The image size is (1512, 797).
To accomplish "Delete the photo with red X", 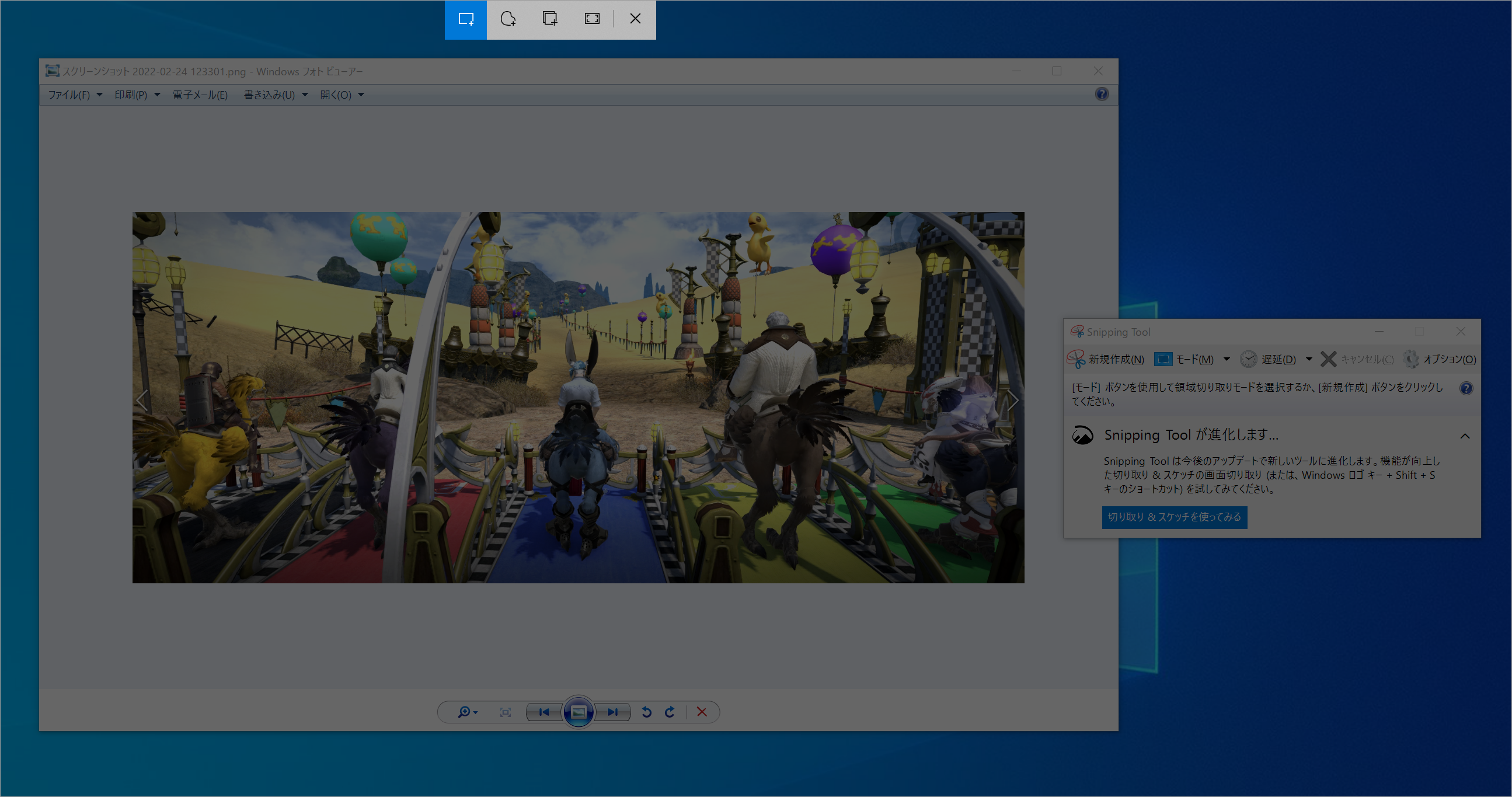I will (701, 712).
